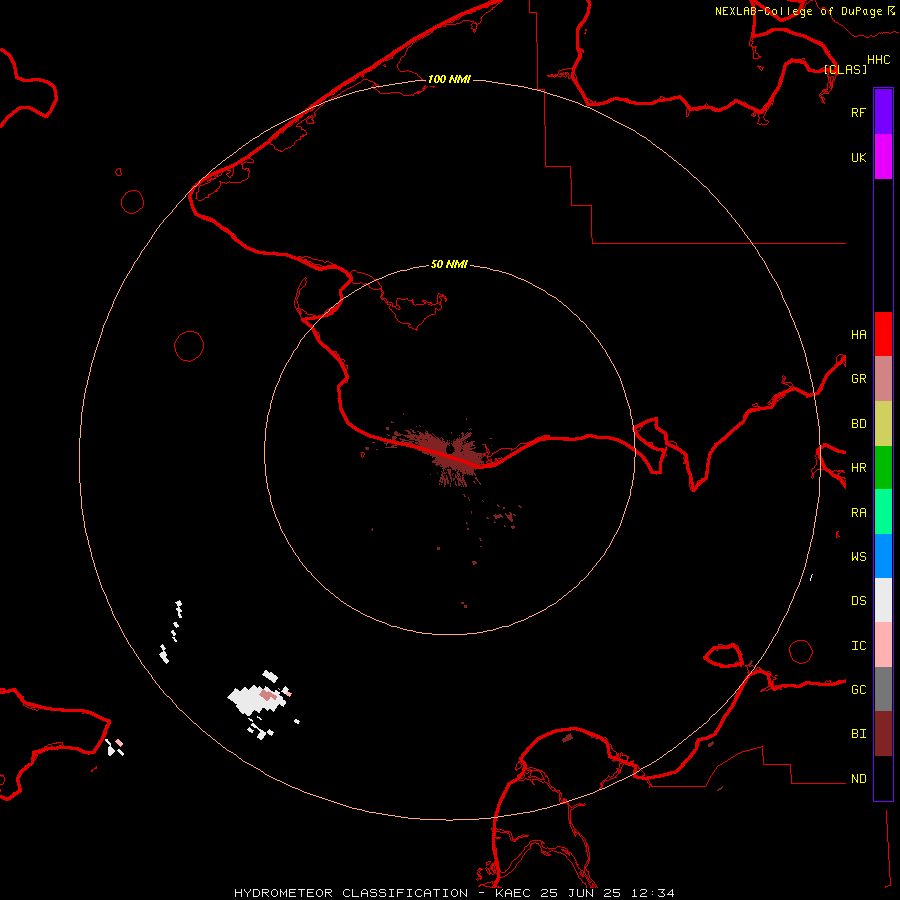The width and height of the screenshot is (900, 900).
Task: Click the BI legend label
Action: point(858,734)
